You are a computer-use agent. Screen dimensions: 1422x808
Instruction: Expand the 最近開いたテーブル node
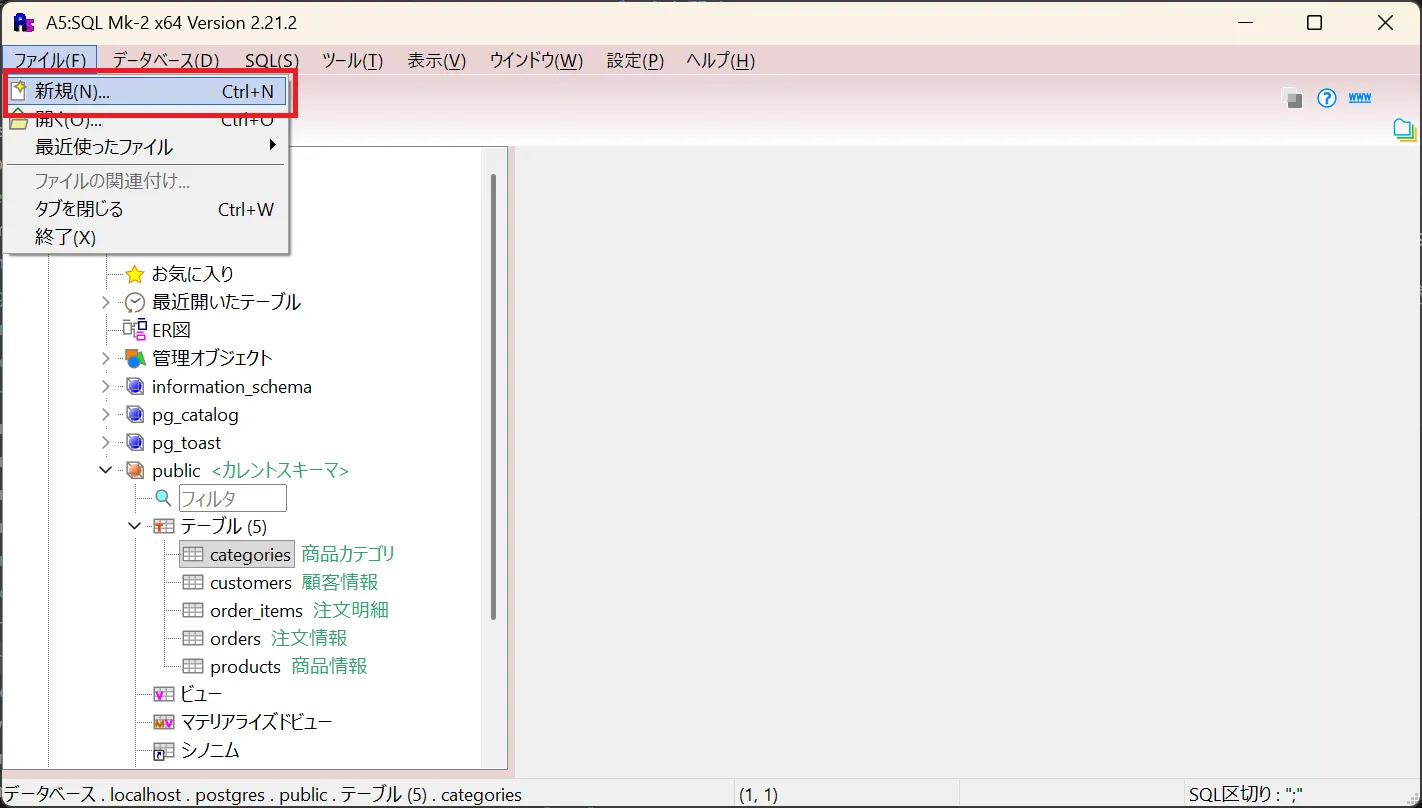[106, 302]
